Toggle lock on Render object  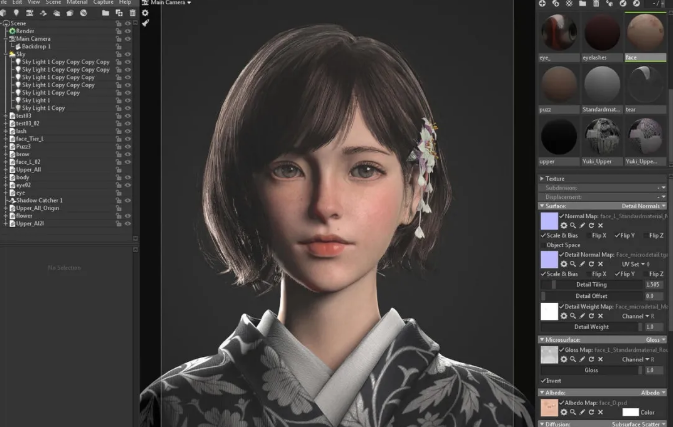click(118, 31)
